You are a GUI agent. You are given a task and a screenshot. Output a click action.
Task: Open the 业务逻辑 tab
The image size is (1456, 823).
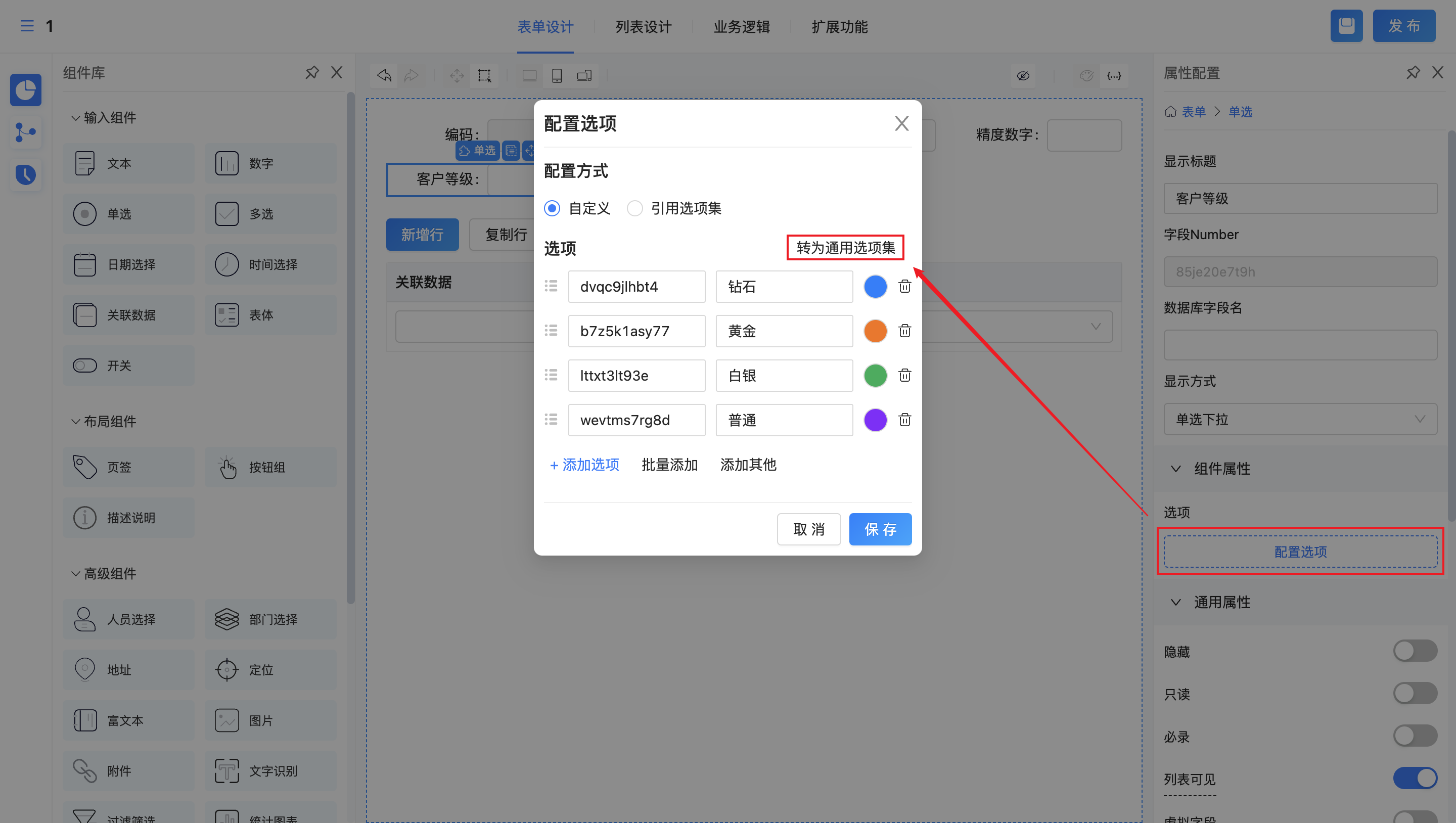pyautogui.click(x=741, y=27)
